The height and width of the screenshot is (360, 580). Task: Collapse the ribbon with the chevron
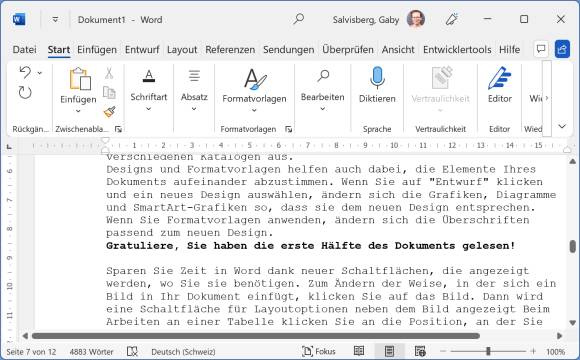[x=562, y=127]
